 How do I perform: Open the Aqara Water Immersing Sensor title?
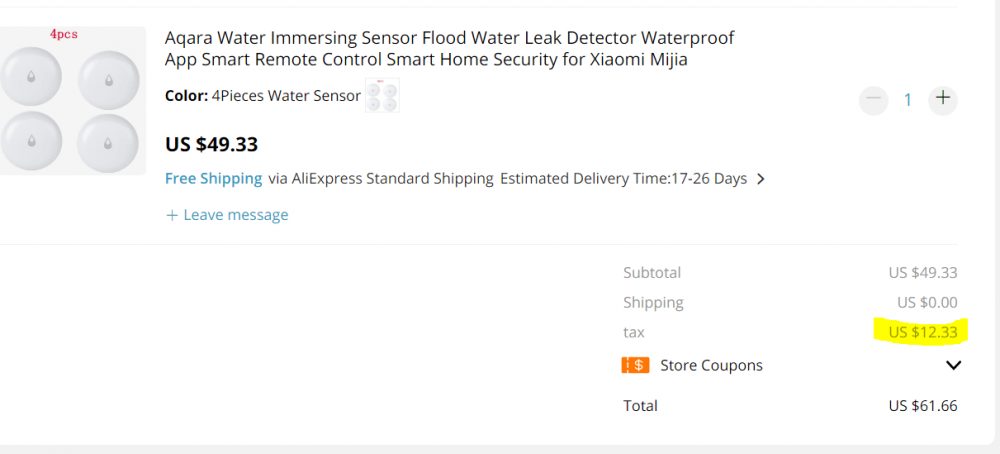click(x=449, y=49)
